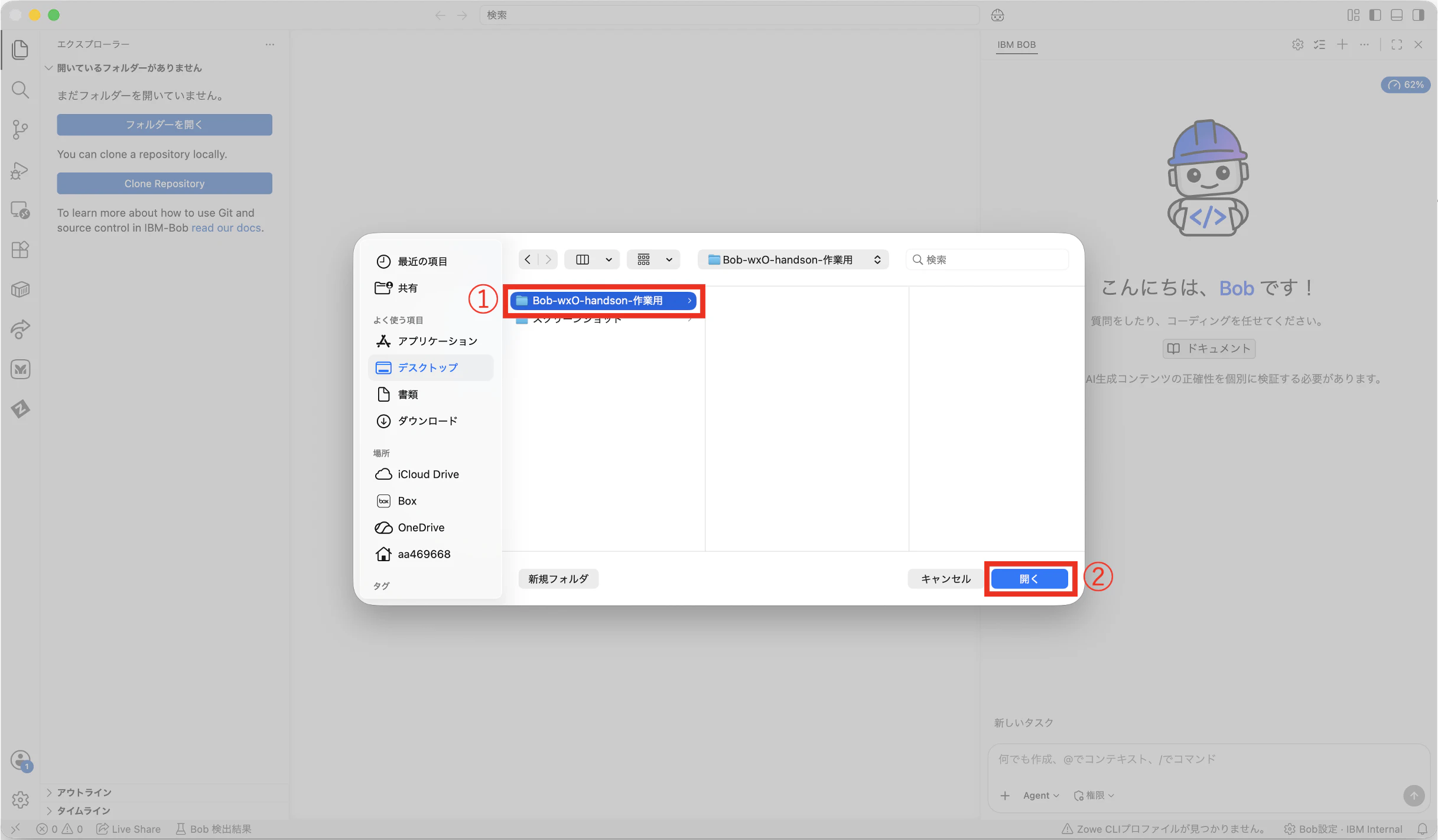This screenshot has width=1438, height=840.
Task: Open IBM BOB panel settings gear
Action: click(x=1297, y=45)
